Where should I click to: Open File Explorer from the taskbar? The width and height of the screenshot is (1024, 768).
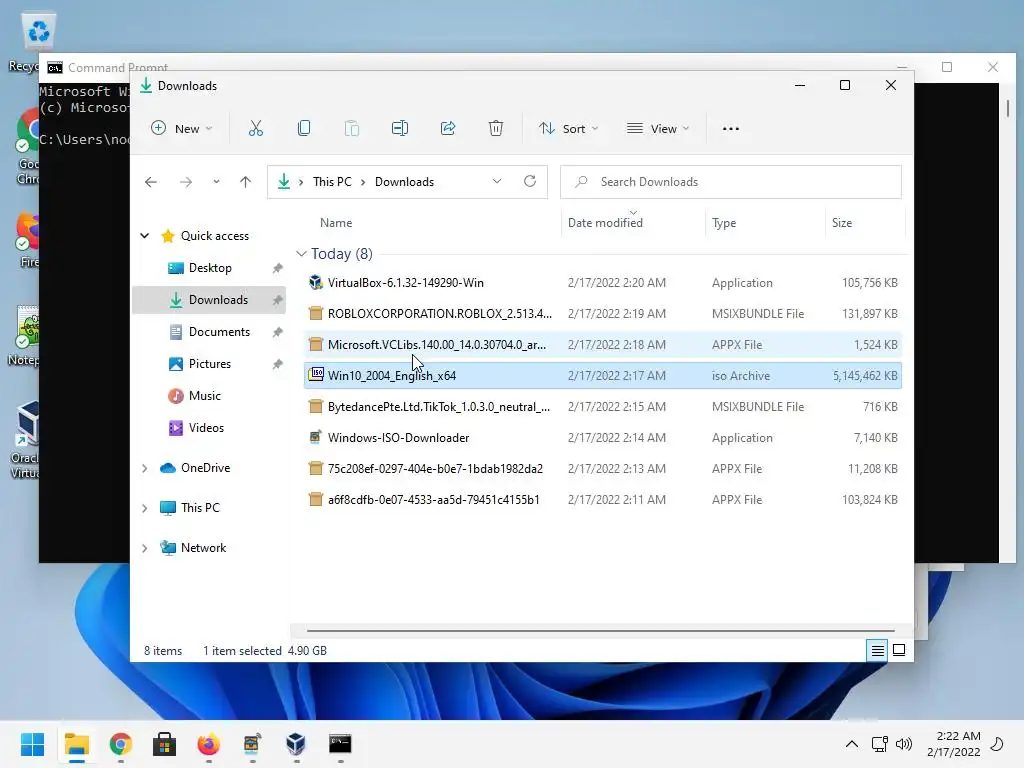click(77, 744)
